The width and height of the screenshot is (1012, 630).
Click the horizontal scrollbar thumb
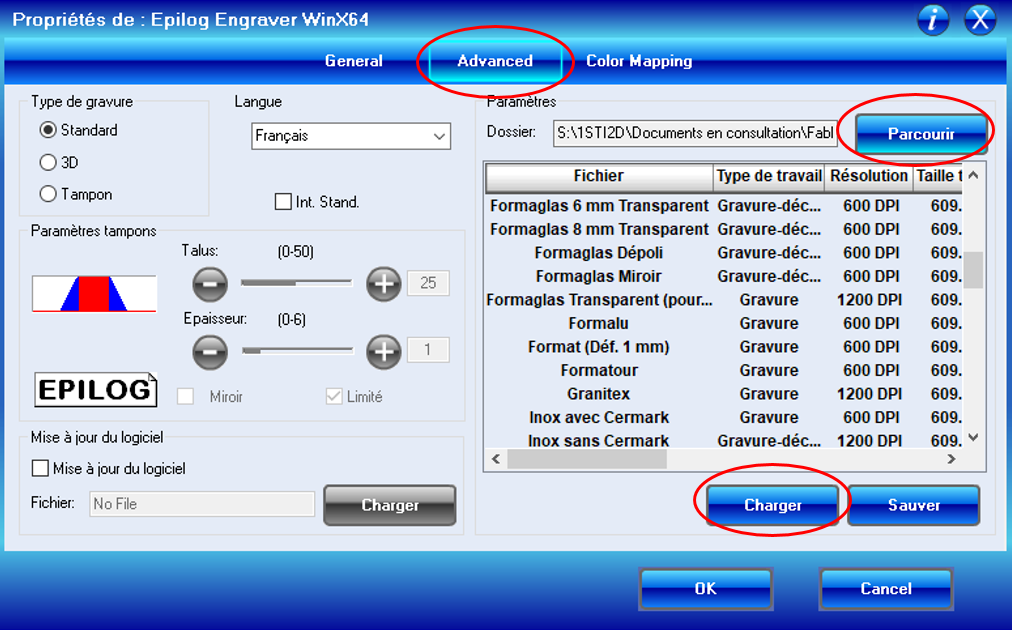coord(587,459)
